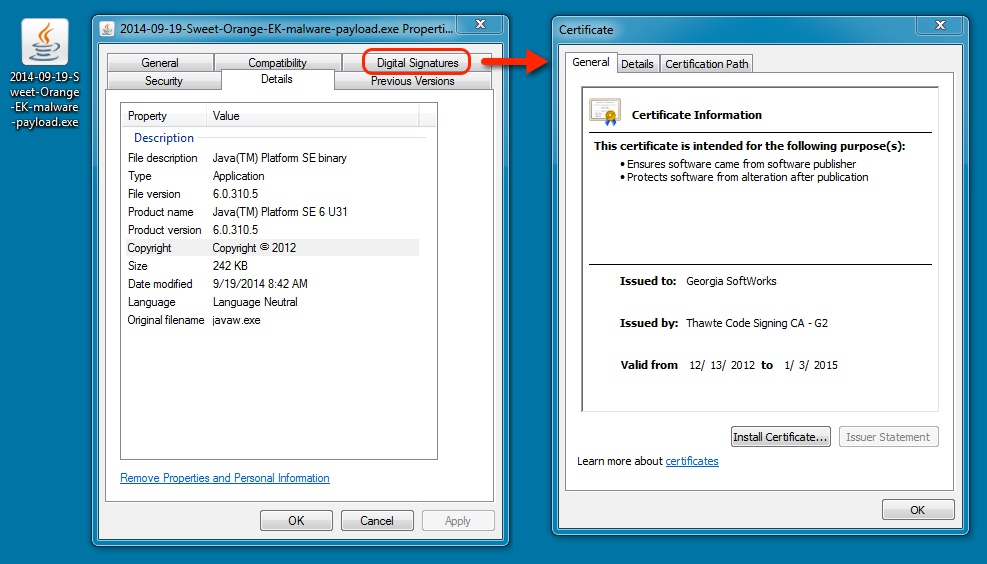Select the General tab in Certificate window
This screenshot has width=987, height=564.
point(590,62)
